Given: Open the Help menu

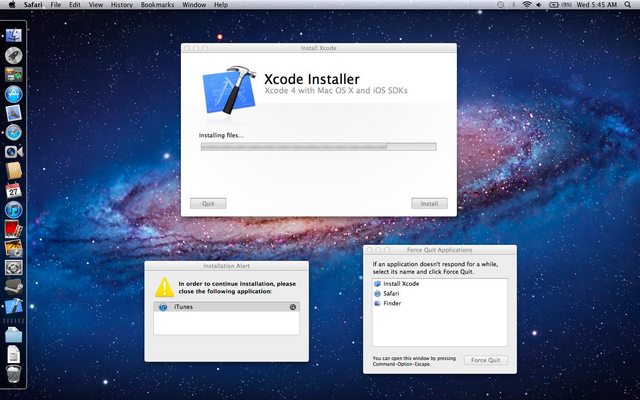Looking at the screenshot, I should pyautogui.click(x=221, y=5).
